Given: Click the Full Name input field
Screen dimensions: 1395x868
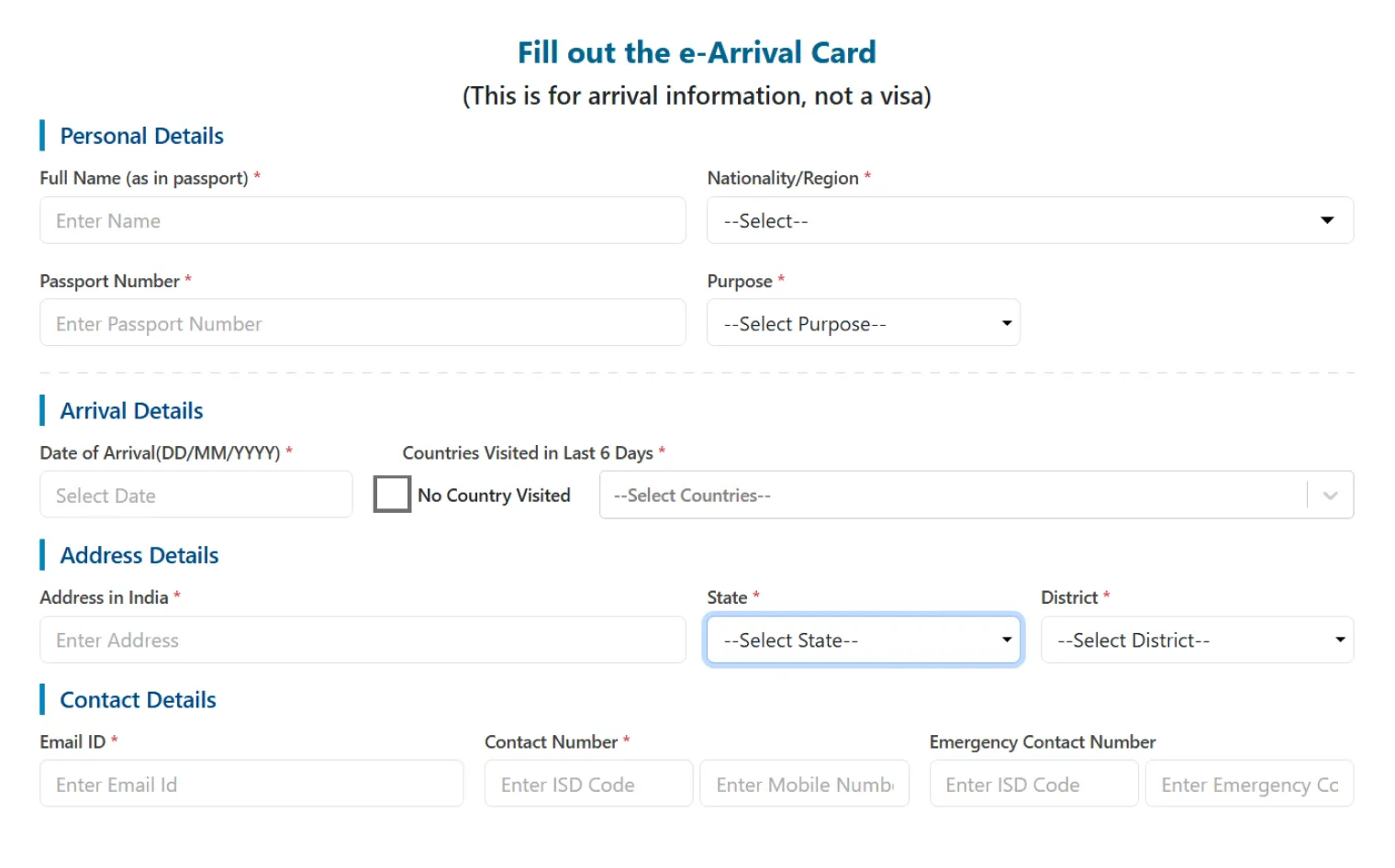Looking at the screenshot, I should [x=363, y=221].
